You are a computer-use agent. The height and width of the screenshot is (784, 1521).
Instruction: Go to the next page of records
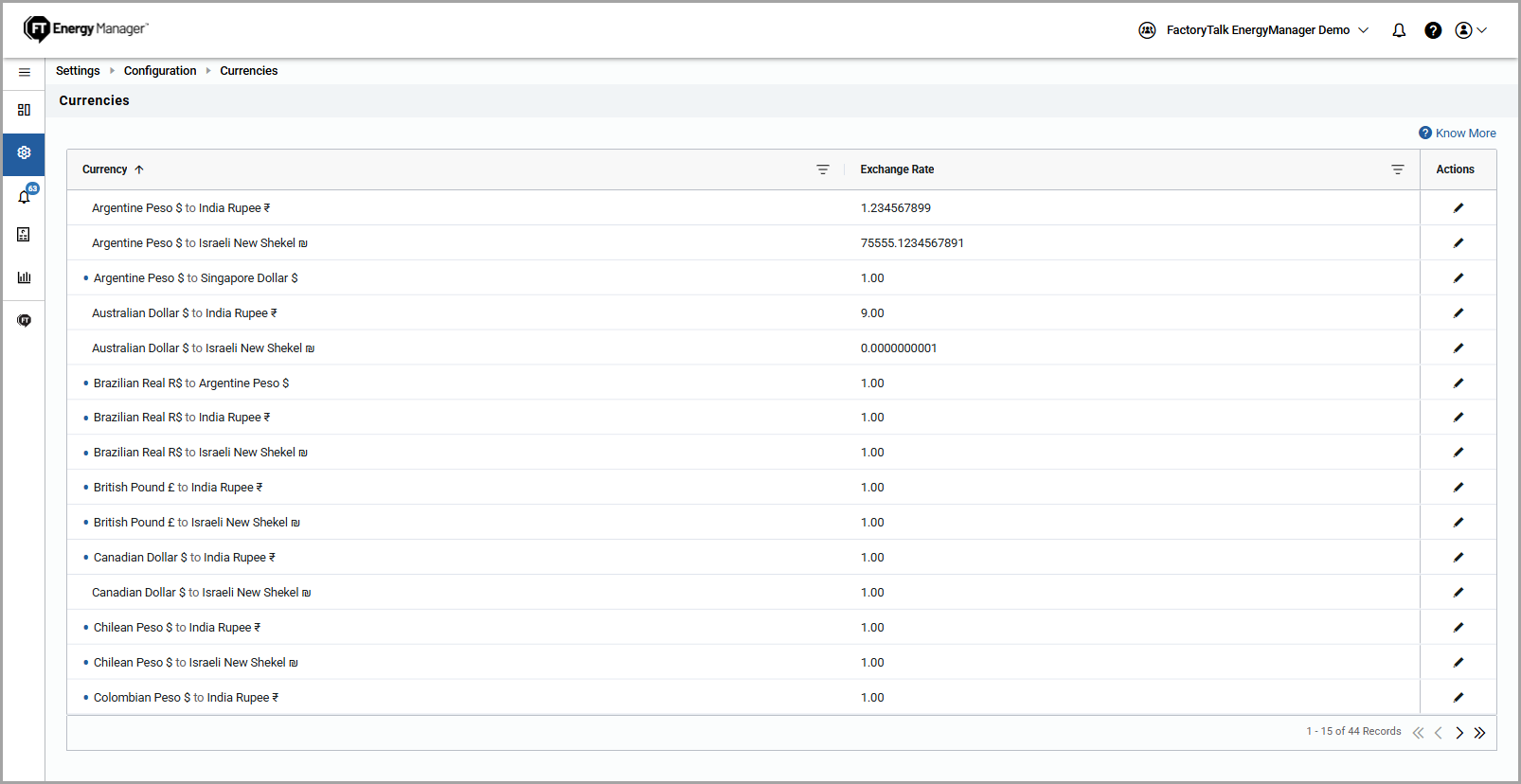(1459, 733)
